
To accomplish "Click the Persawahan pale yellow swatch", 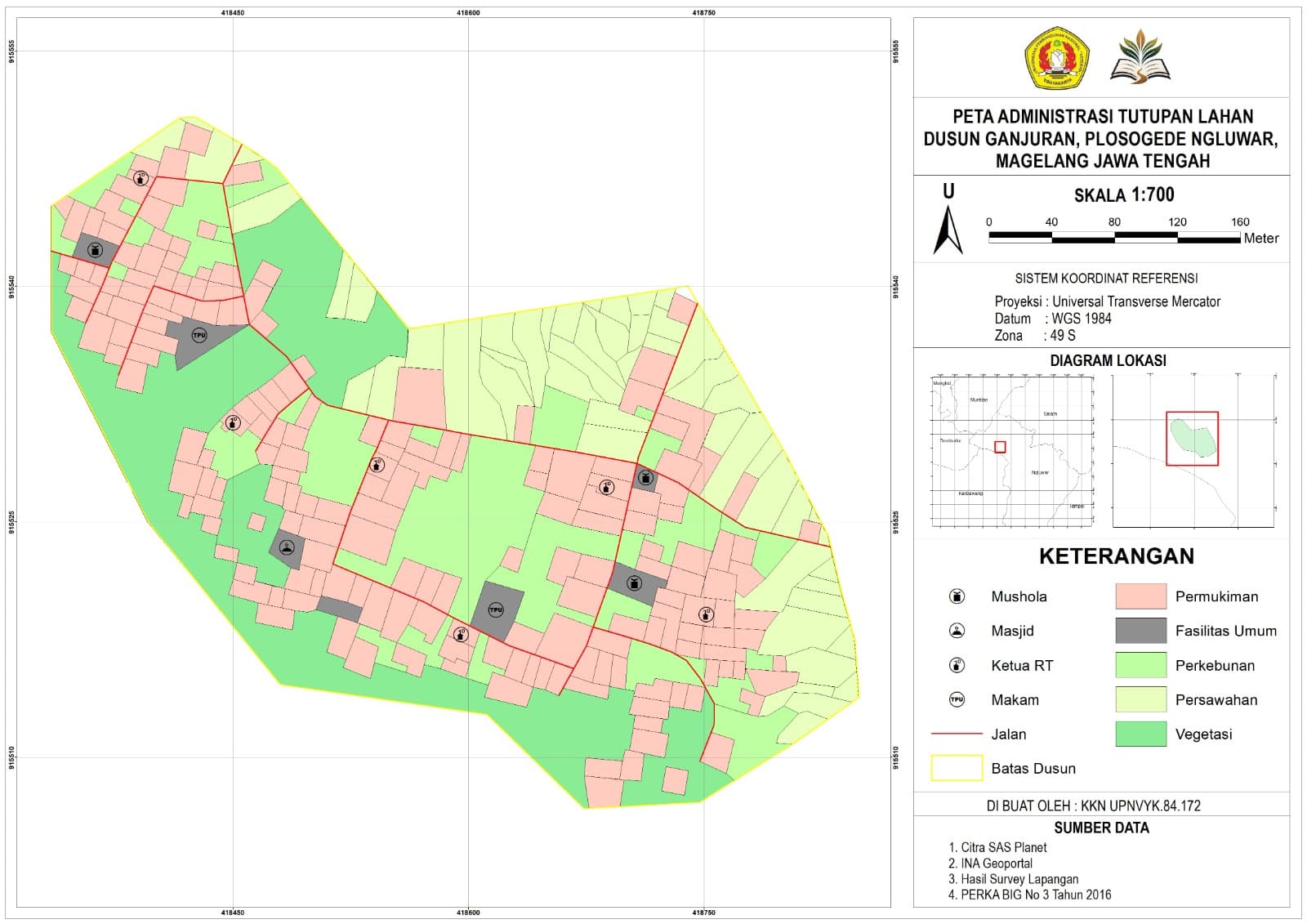I will [1140, 699].
